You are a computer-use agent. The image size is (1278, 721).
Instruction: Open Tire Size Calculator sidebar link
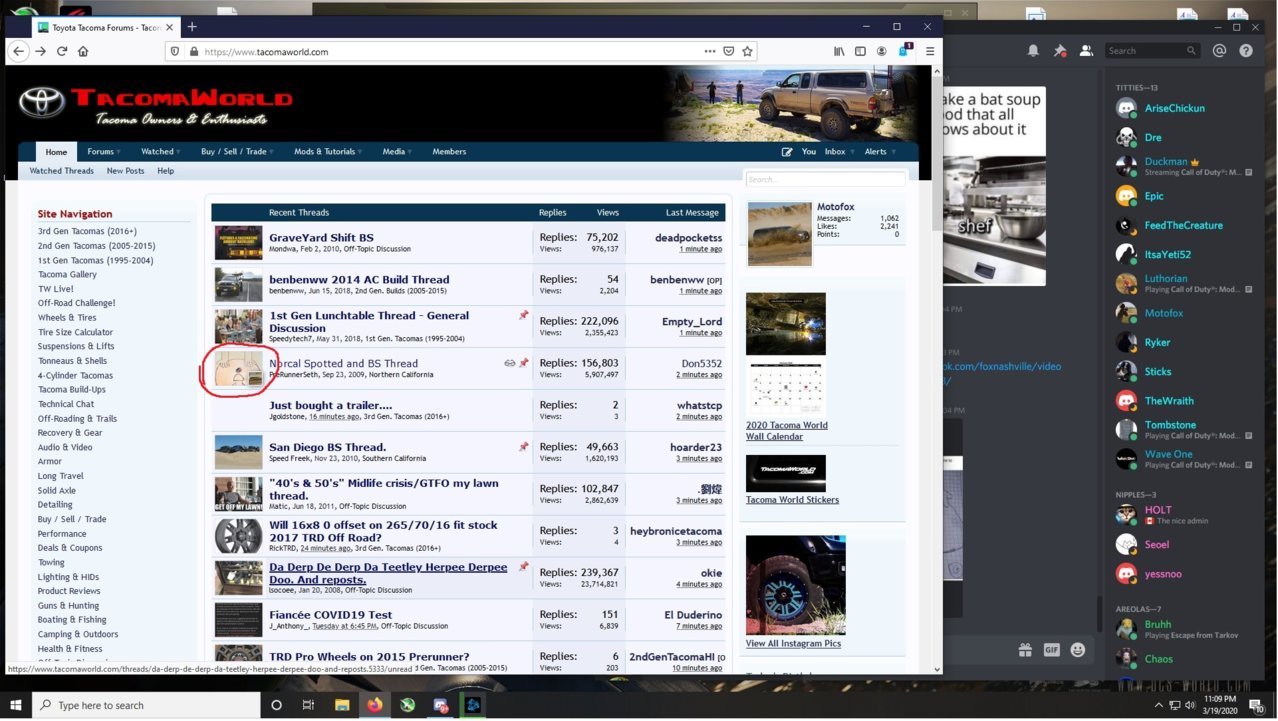[x=75, y=332]
